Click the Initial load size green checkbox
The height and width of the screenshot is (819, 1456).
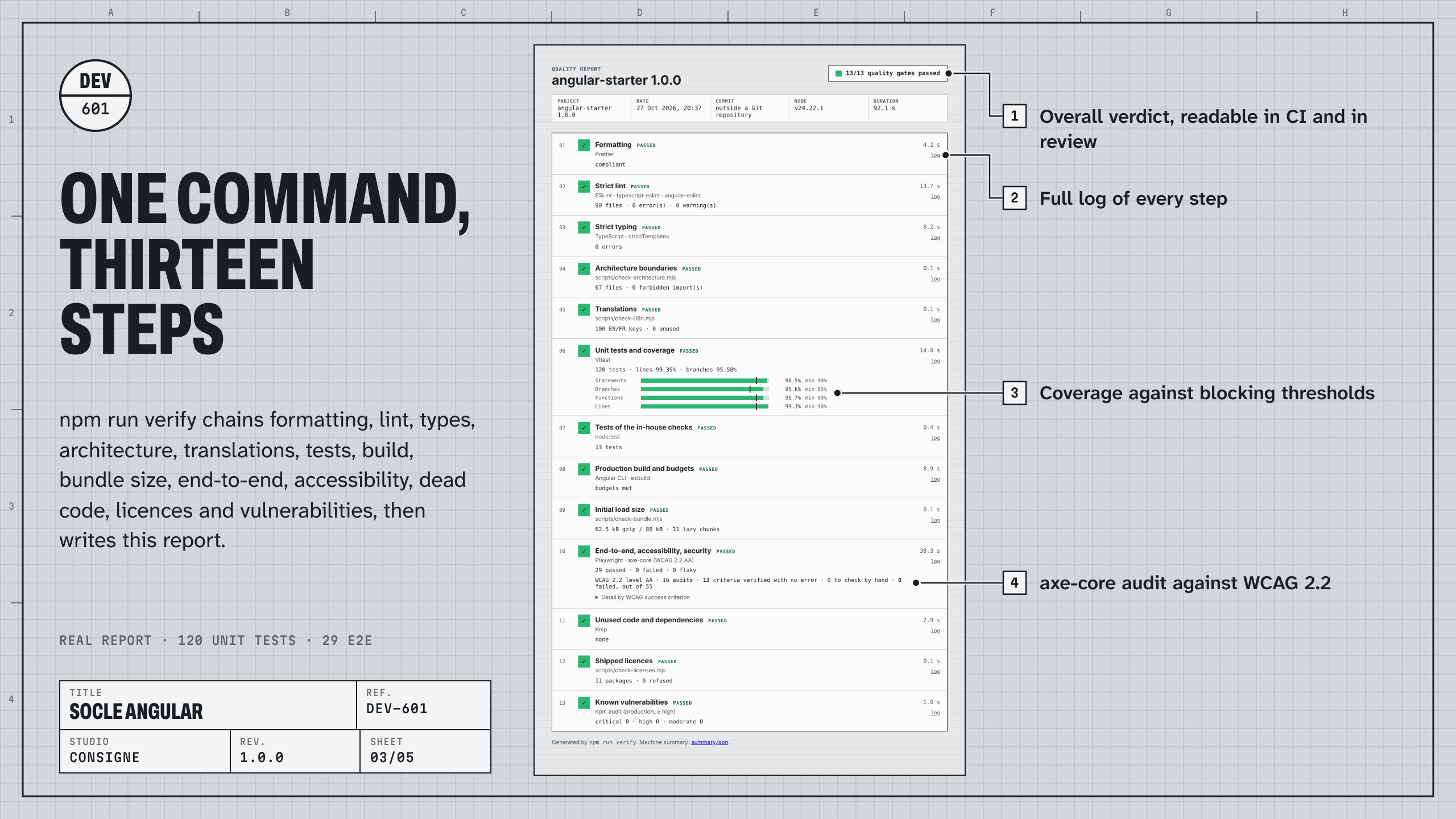(x=584, y=510)
